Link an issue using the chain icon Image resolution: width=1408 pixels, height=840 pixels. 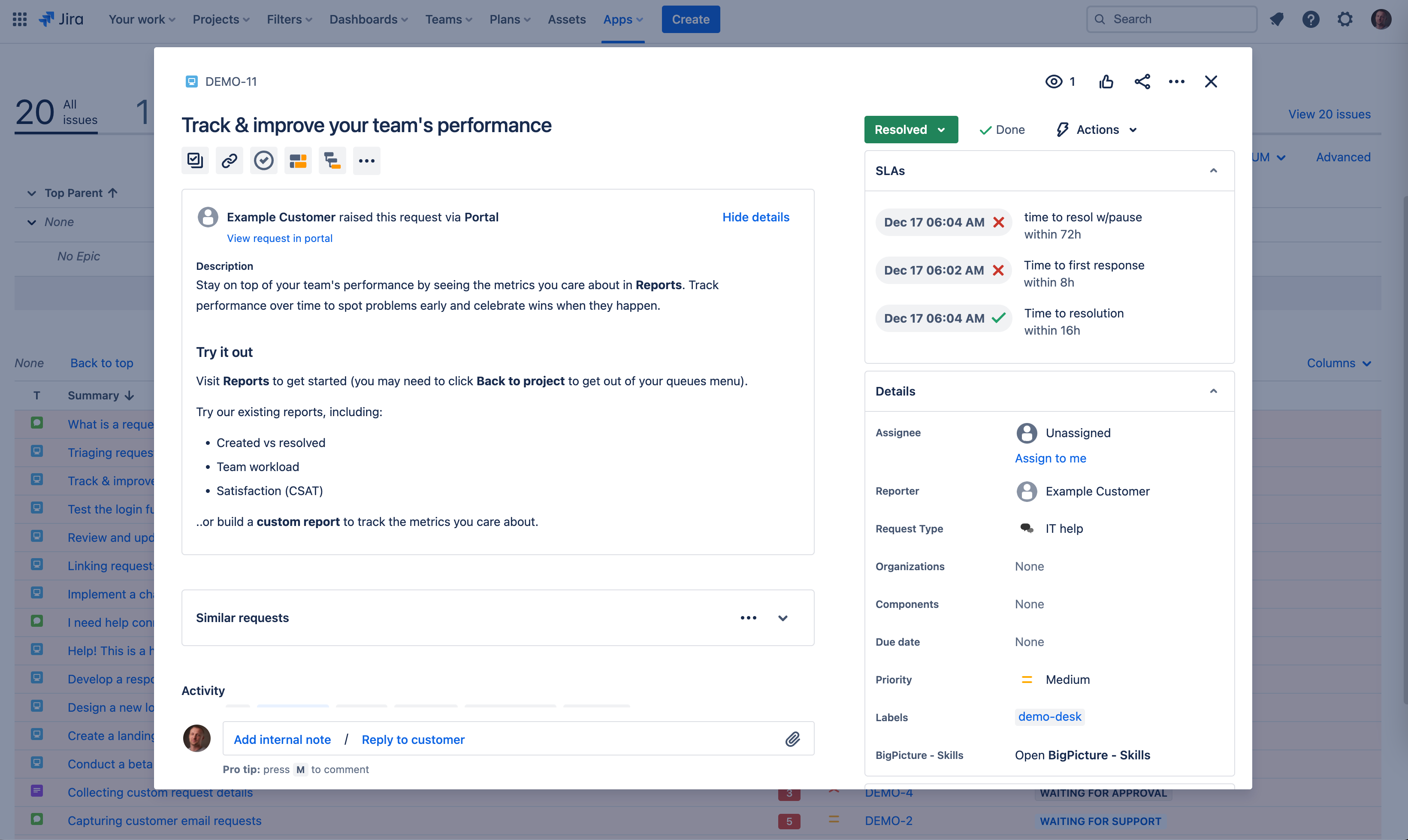coord(229,161)
